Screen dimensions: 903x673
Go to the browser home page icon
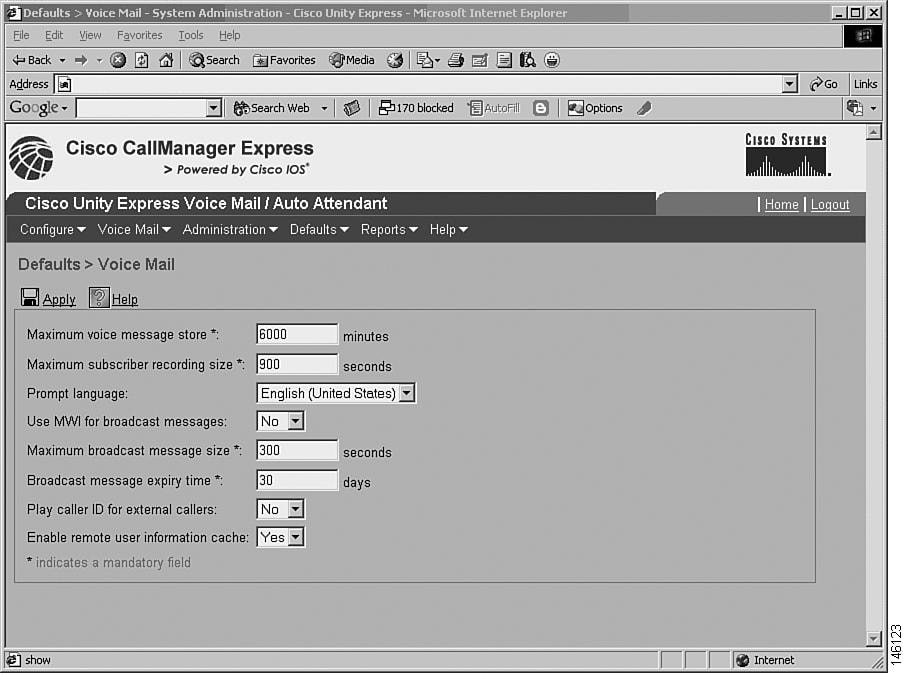166,60
